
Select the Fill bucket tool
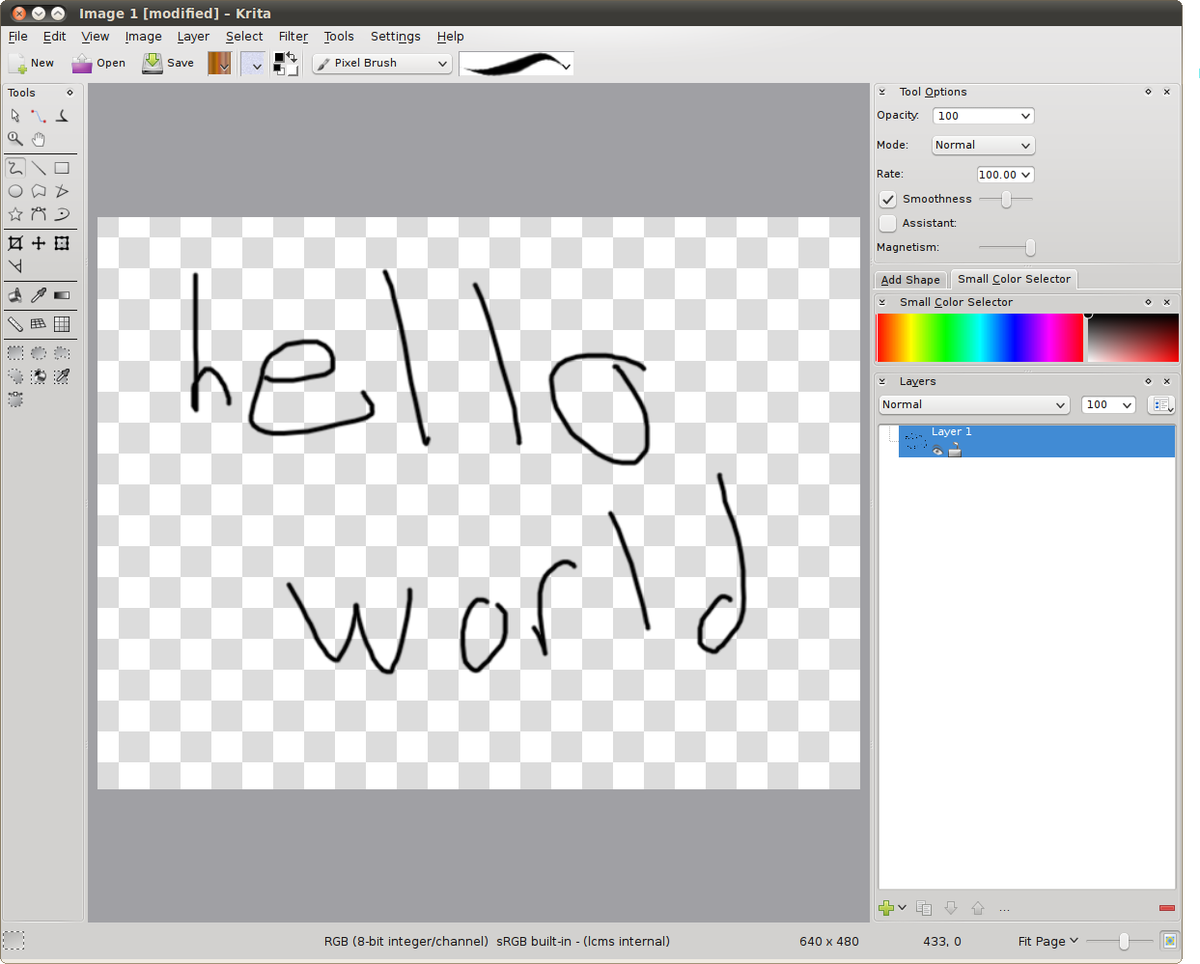(x=15, y=295)
